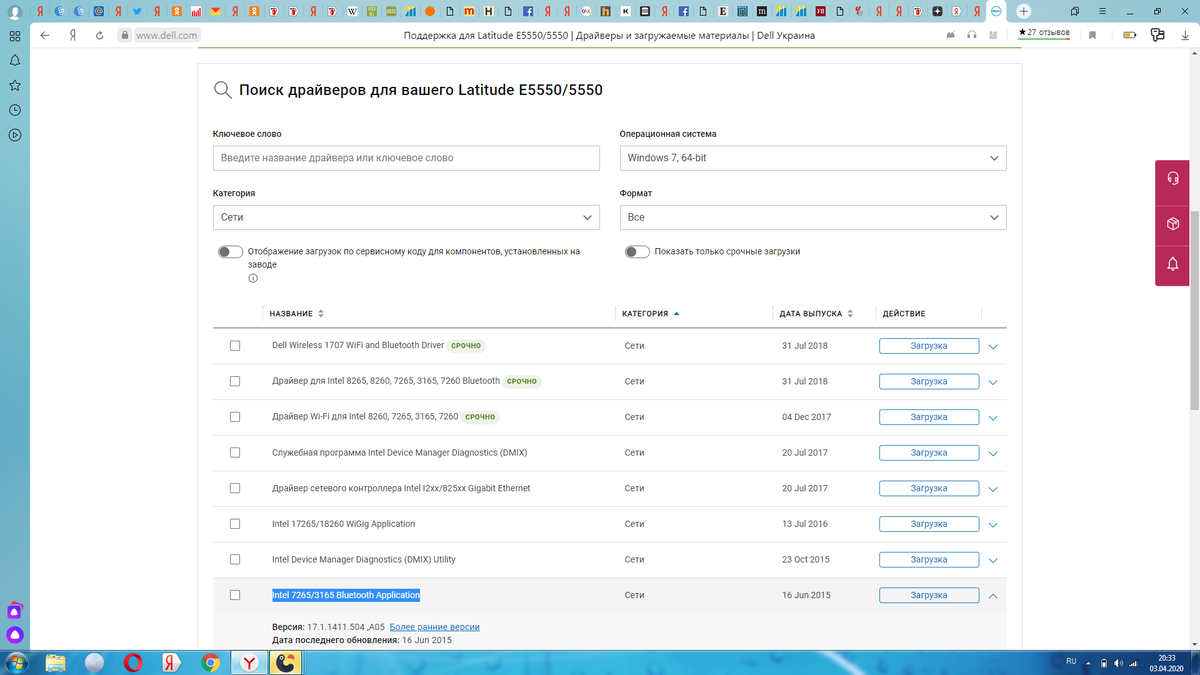
Task: Toggle show only urgent downloads switch
Action: [x=637, y=252]
